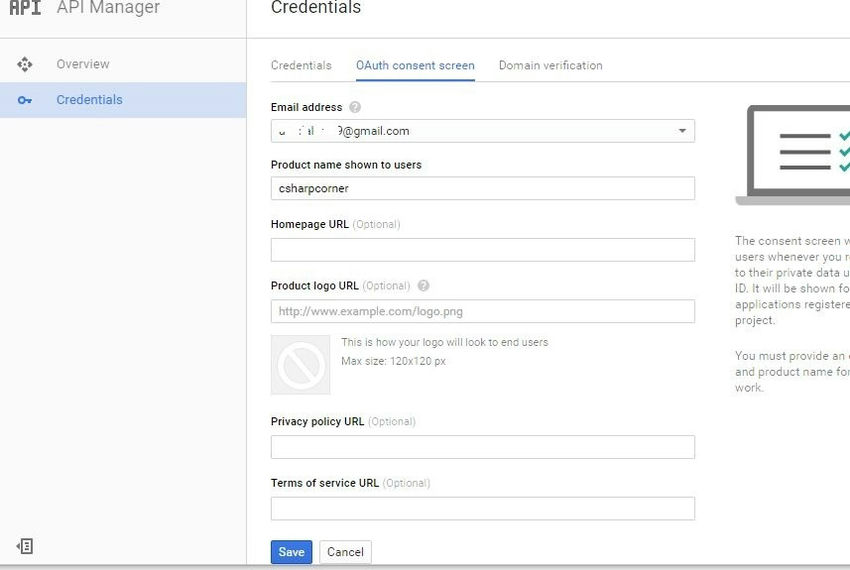The width and height of the screenshot is (850, 570).
Task: Click help icon next to Email address
Action: [x=355, y=108]
